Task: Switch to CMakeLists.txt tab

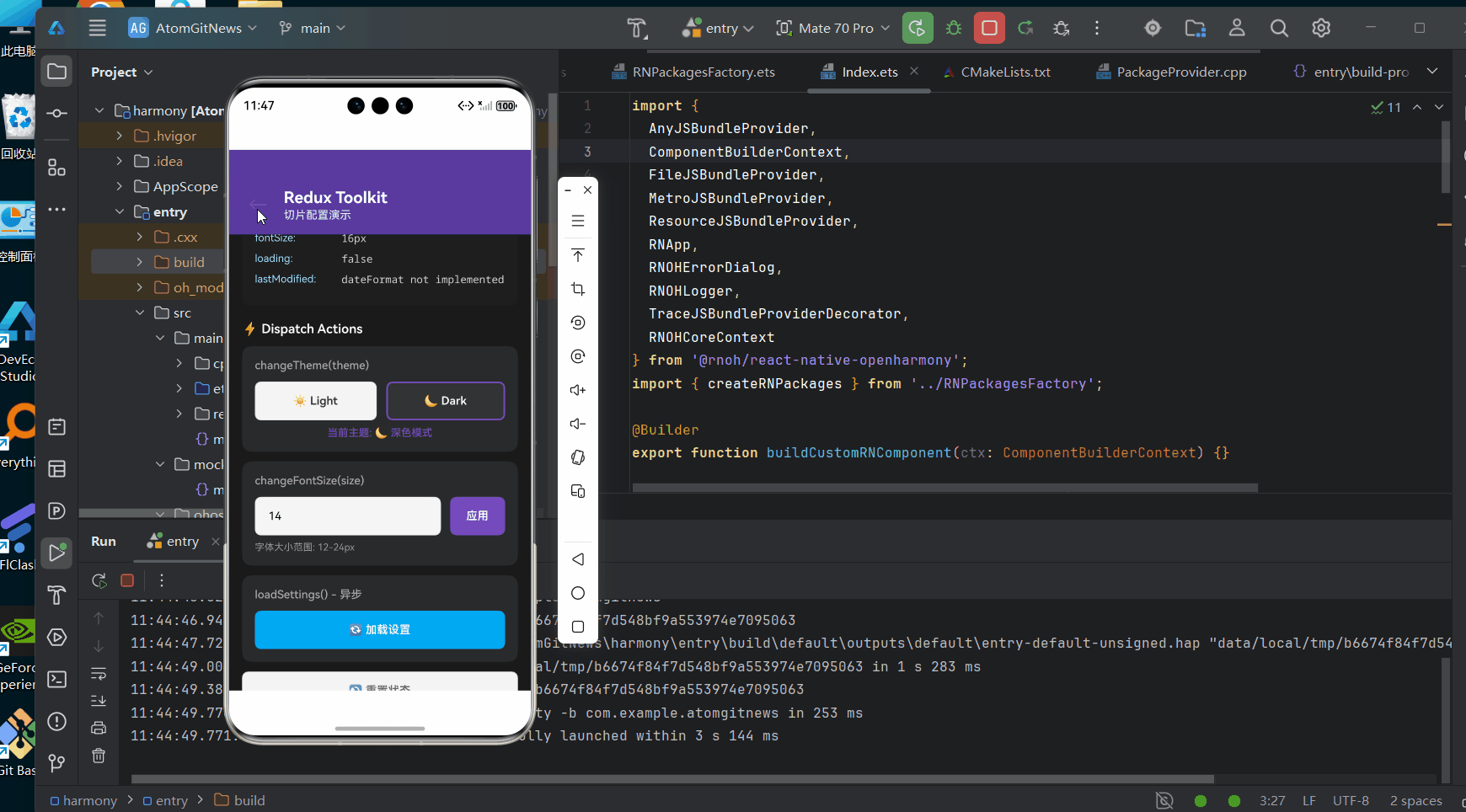Action: (x=997, y=72)
